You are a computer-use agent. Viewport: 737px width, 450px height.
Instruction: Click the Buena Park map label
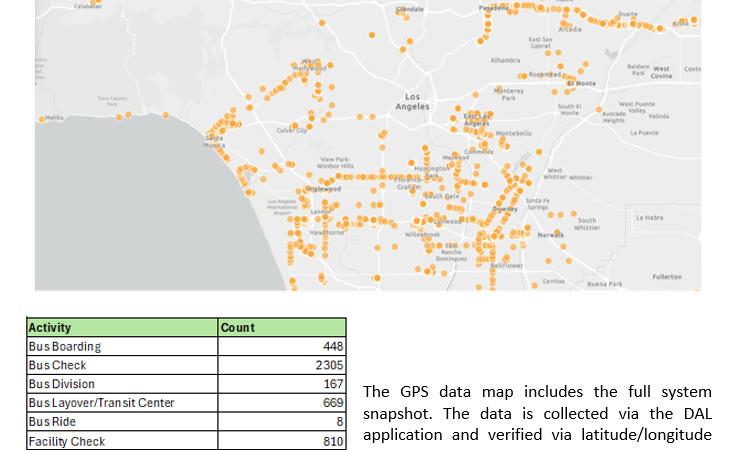605,284
